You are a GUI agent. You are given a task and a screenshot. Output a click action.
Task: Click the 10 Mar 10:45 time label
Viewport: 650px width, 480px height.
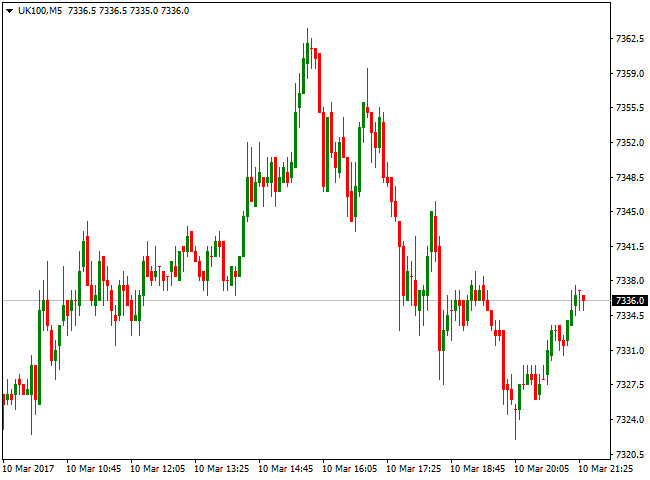tap(94, 469)
